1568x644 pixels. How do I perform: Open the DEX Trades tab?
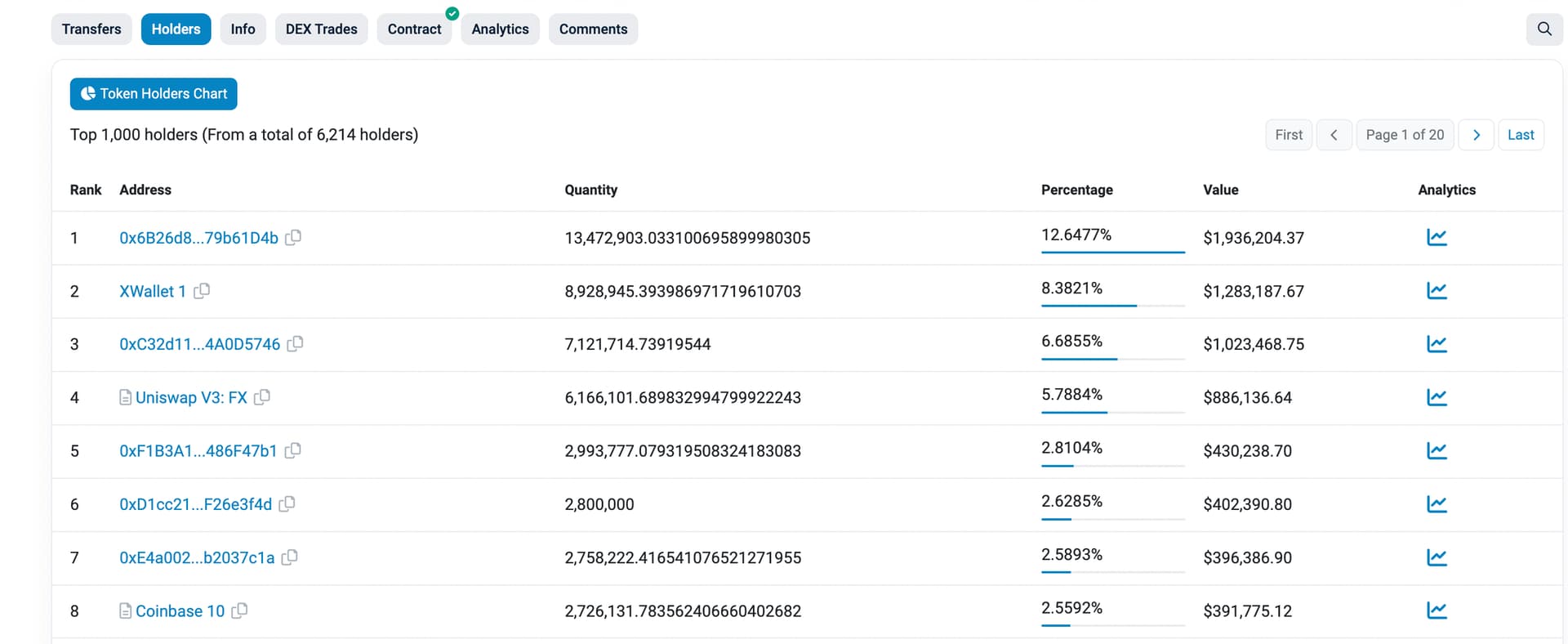coord(321,29)
